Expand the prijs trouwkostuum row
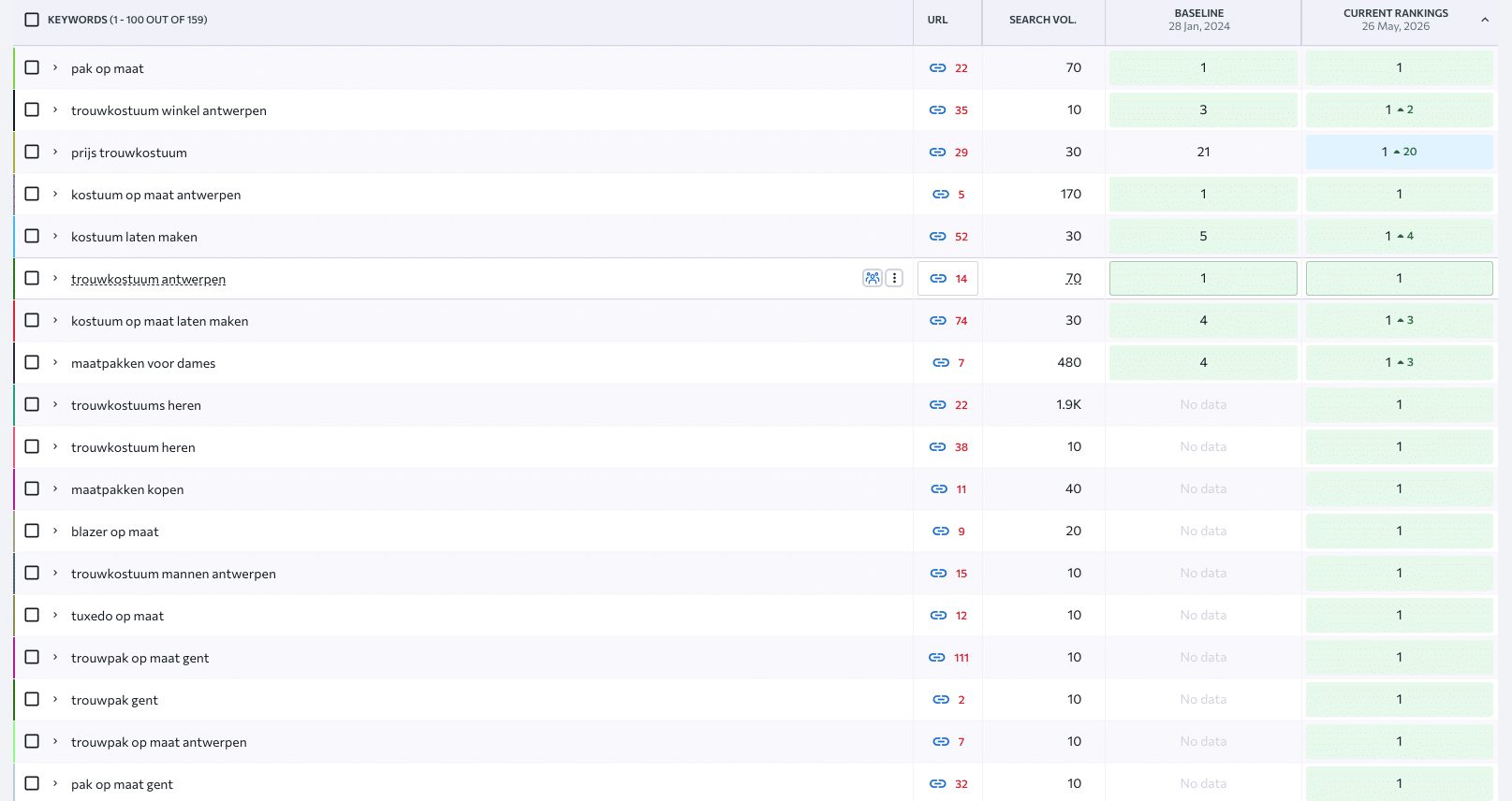Image resolution: width=1512 pixels, height=801 pixels. click(x=55, y=152)
